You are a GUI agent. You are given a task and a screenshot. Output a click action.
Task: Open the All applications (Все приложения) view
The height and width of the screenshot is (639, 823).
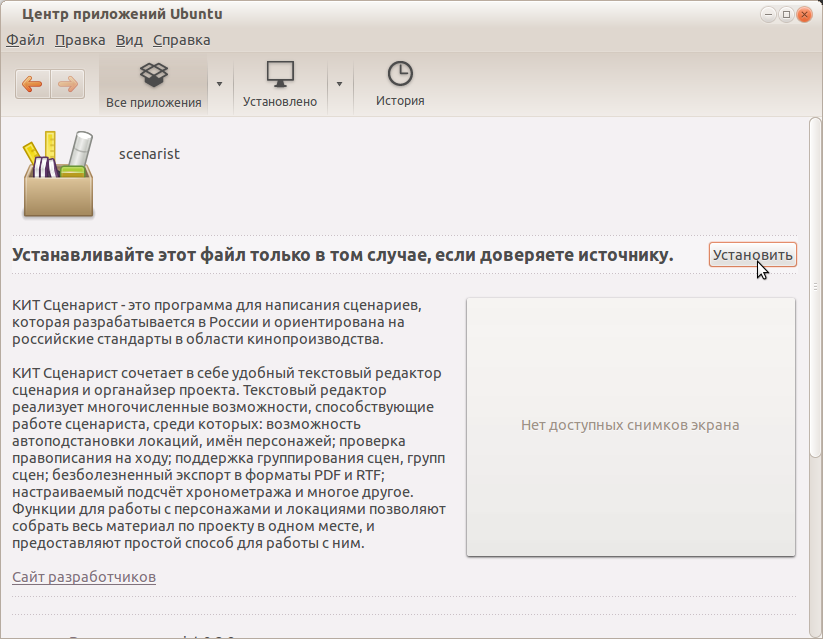[x=153, y=85]
